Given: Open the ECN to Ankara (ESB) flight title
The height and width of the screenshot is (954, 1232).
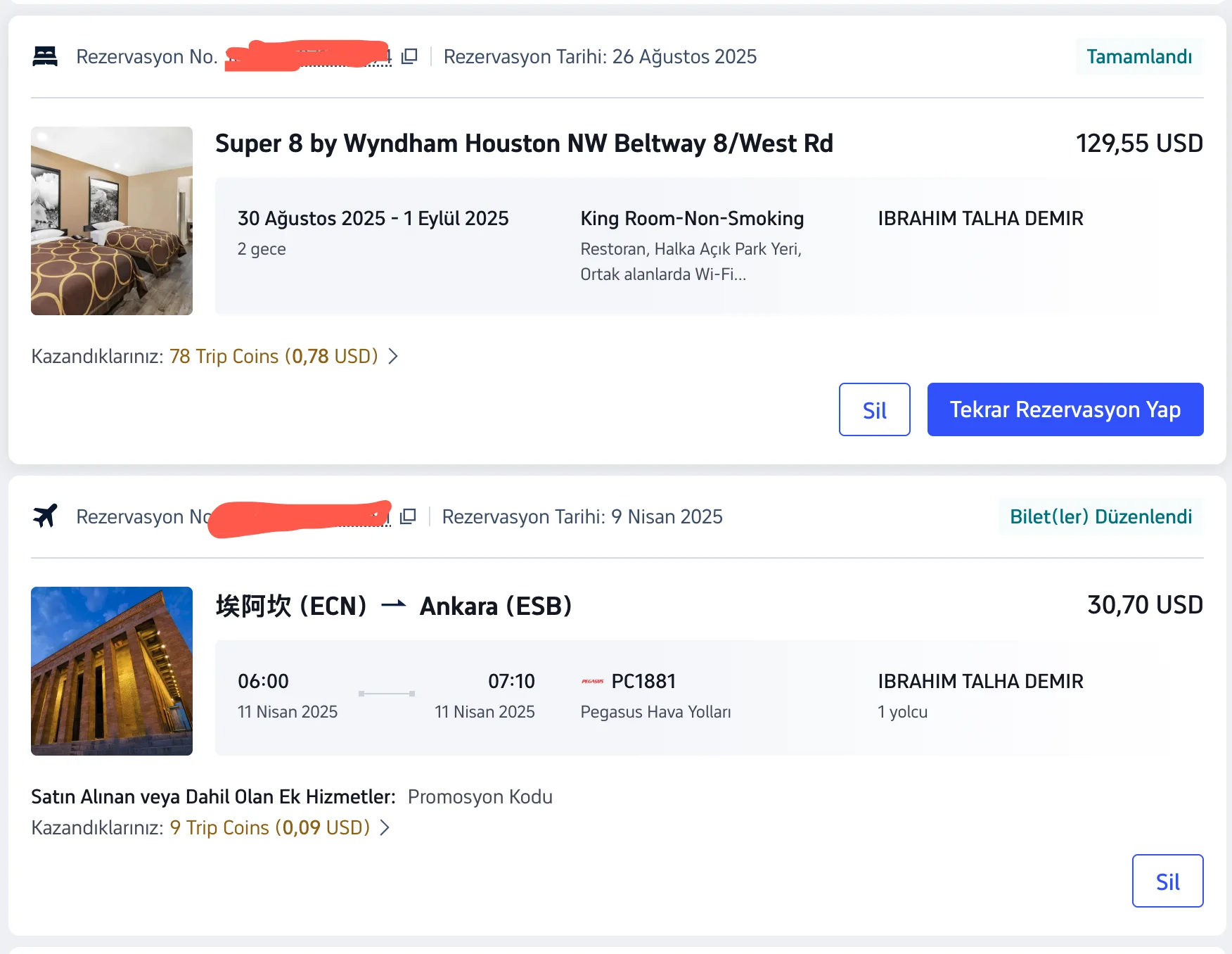Looking at the screenshot, I should click(x=394, y=606).
